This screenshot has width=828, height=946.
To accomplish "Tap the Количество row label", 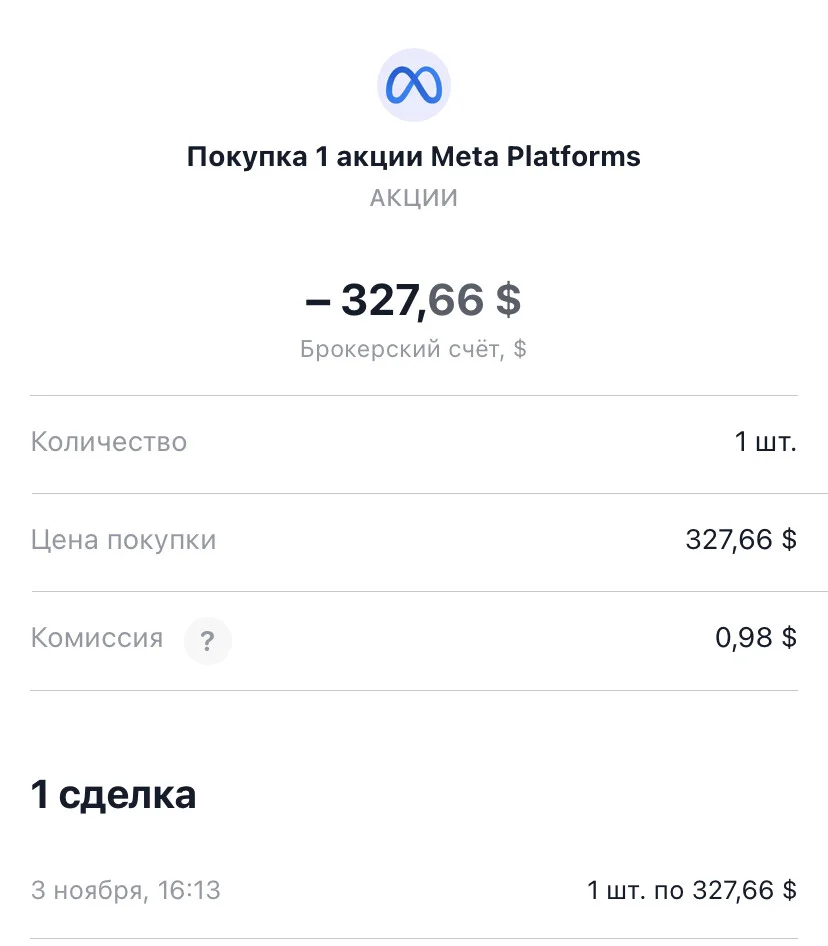I will pyautogui.click(x=109, y=442).
